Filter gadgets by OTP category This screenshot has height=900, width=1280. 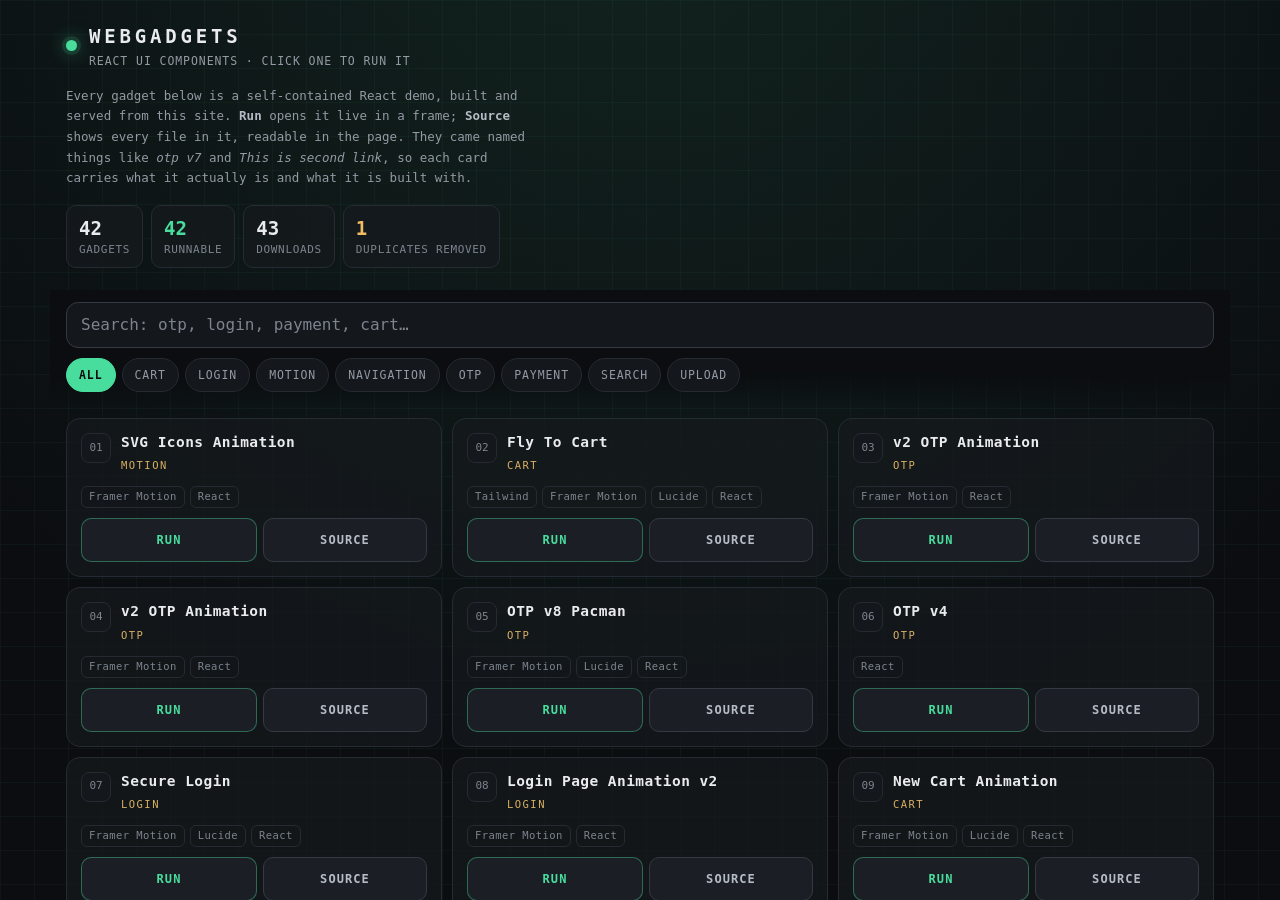pyautogui.click(x=470, y=375)
